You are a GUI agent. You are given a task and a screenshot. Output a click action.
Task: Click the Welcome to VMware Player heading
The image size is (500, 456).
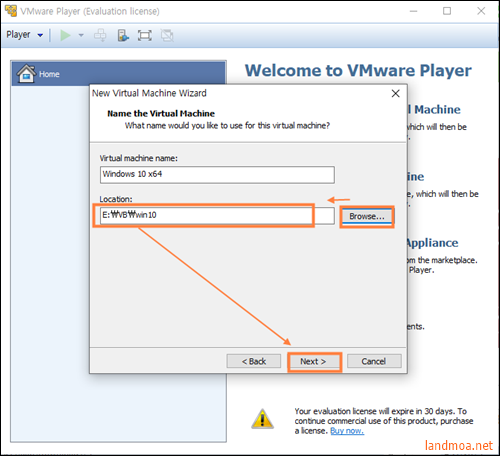coord(358,71)
